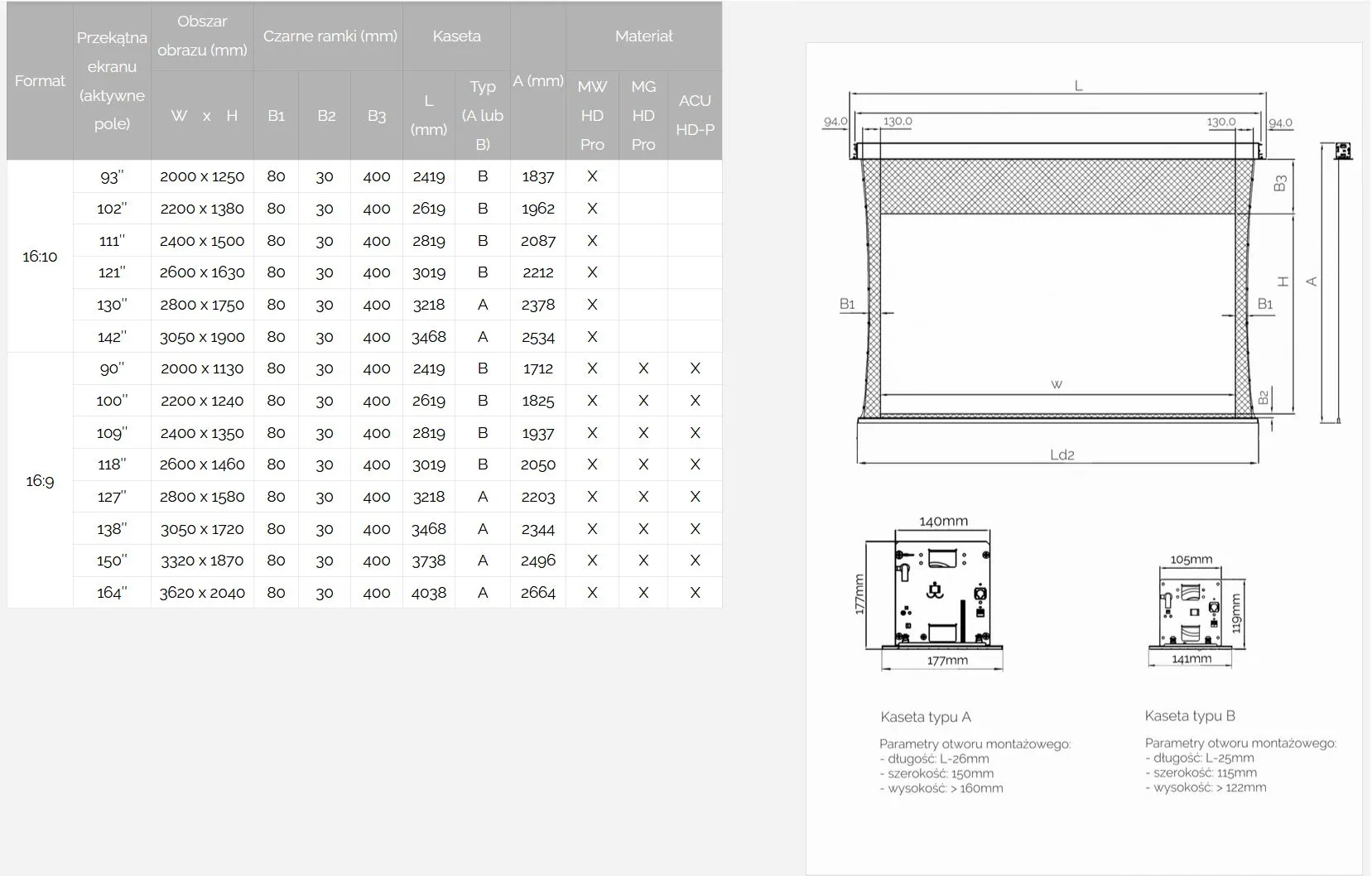Select the 127" diagonal cell

(112, 497)
